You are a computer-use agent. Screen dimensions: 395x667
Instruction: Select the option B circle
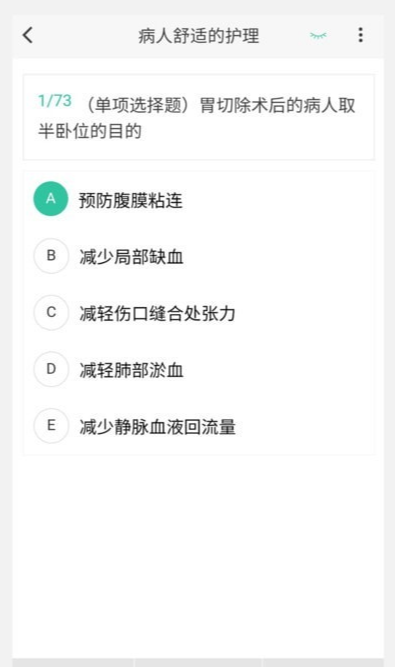(x=51, y=256)
